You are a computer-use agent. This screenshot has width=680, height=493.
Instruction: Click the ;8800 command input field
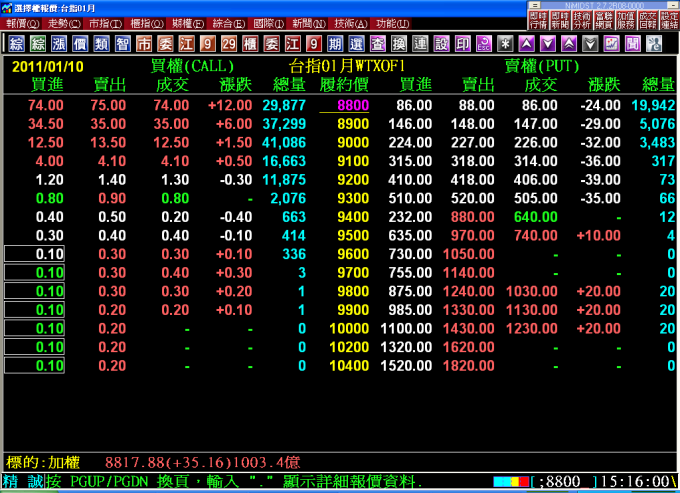coord(564,481)
